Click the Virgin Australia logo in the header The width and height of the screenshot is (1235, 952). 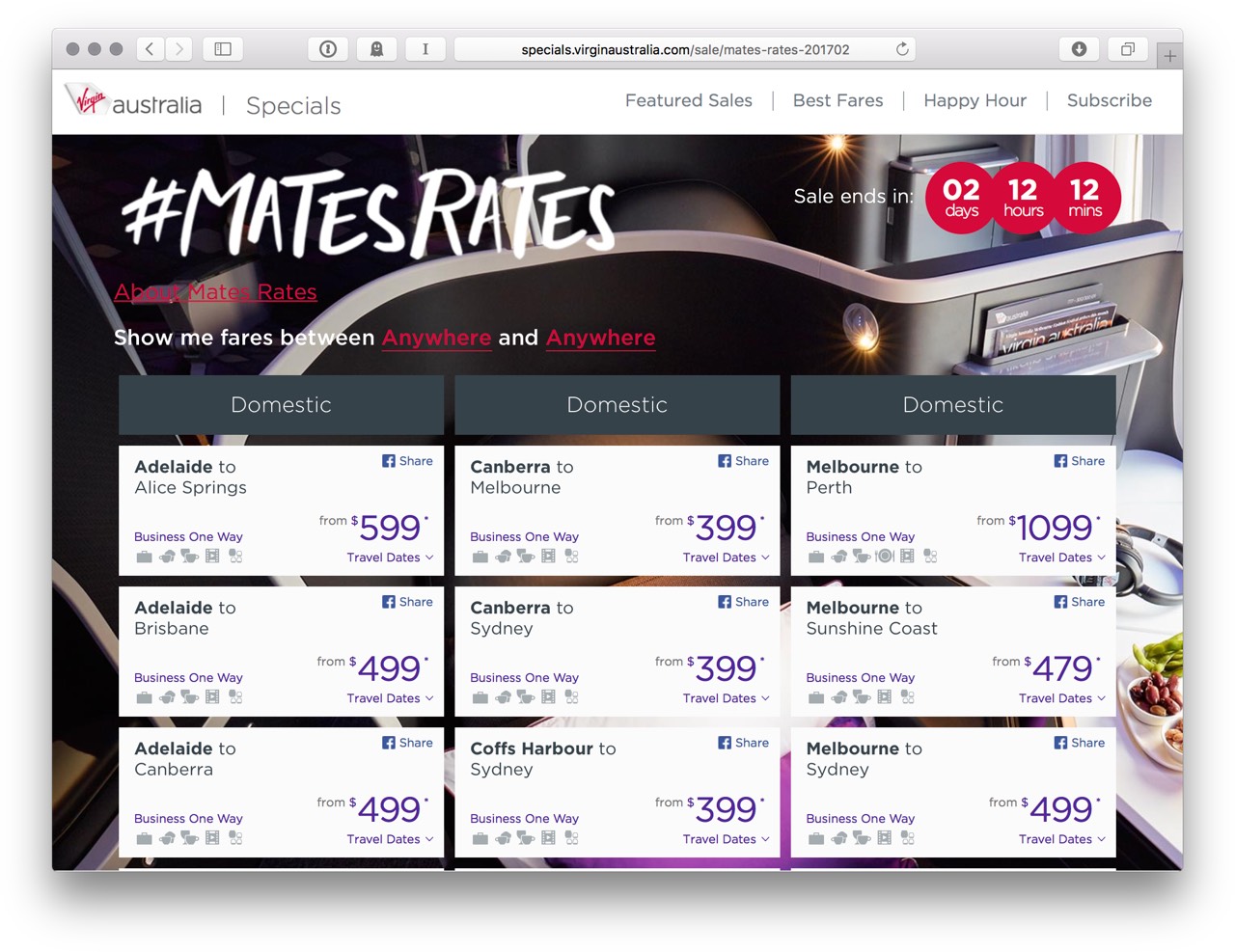[x=132, y=101]
